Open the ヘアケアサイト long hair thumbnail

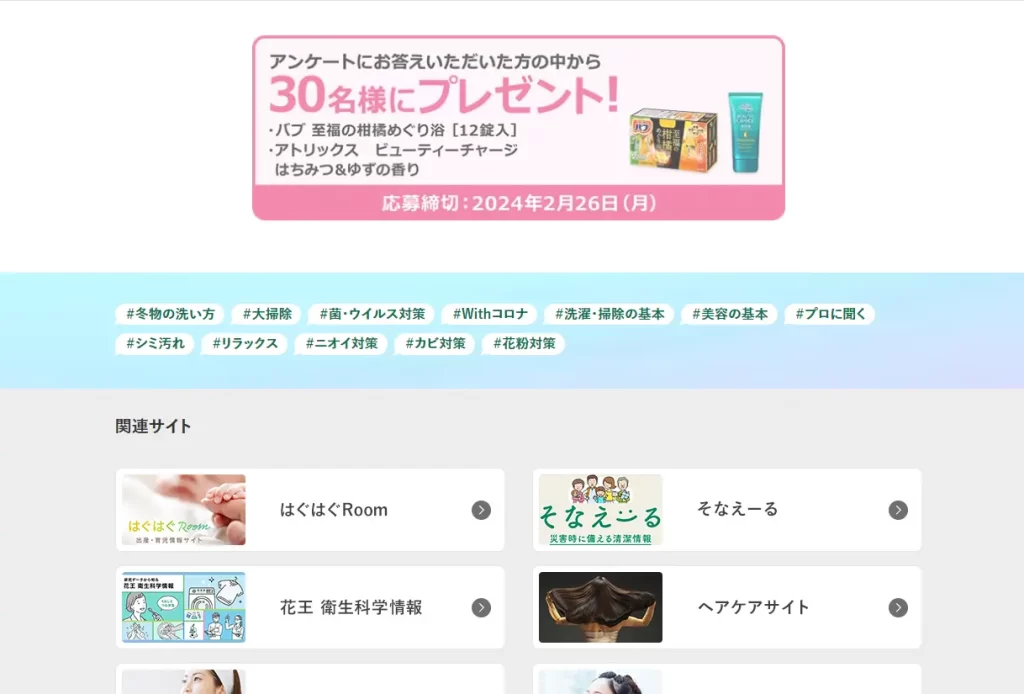[x=600, y=608]
